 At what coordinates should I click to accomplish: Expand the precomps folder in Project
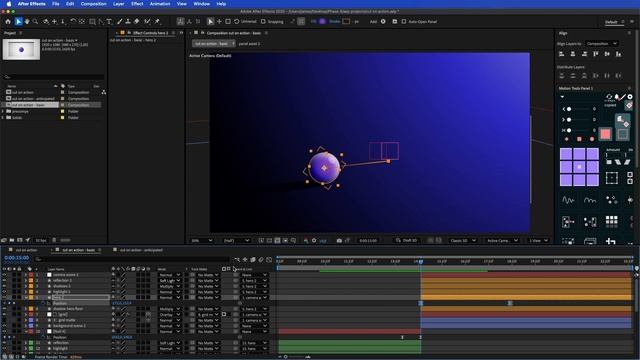point(3,111)
